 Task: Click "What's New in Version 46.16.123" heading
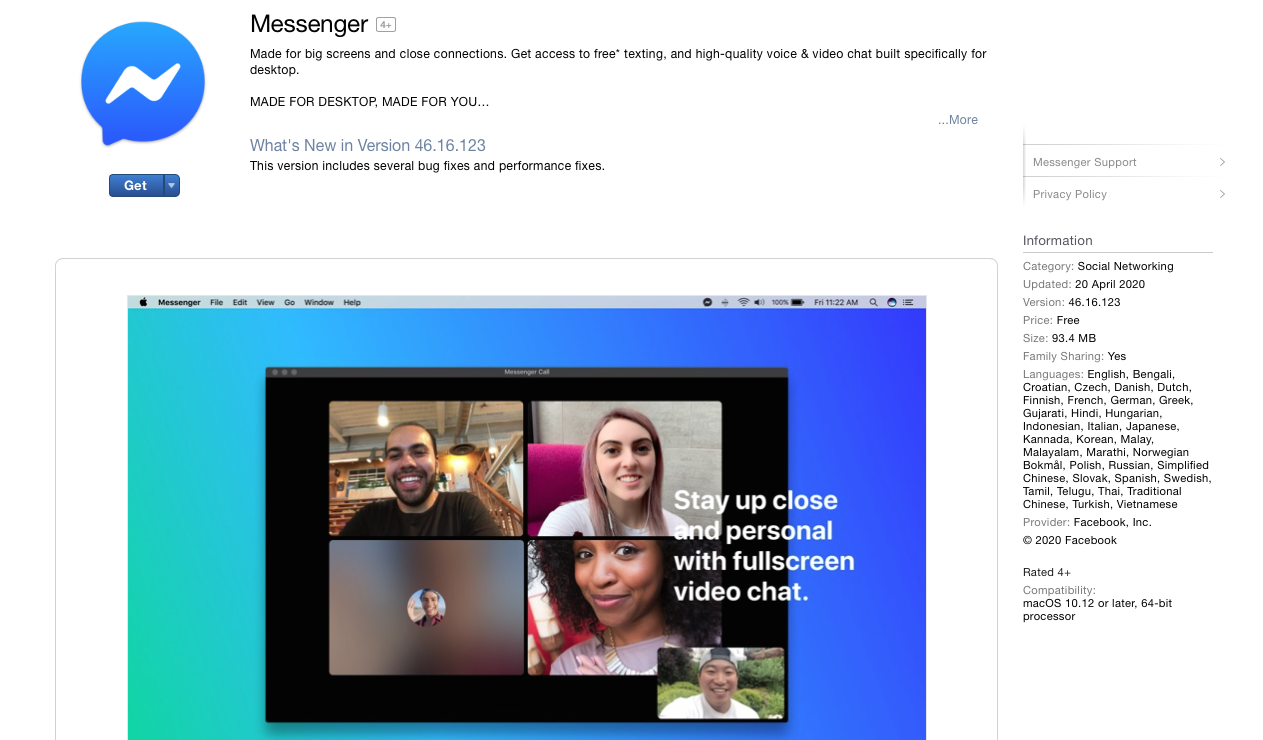pos(368,145)
